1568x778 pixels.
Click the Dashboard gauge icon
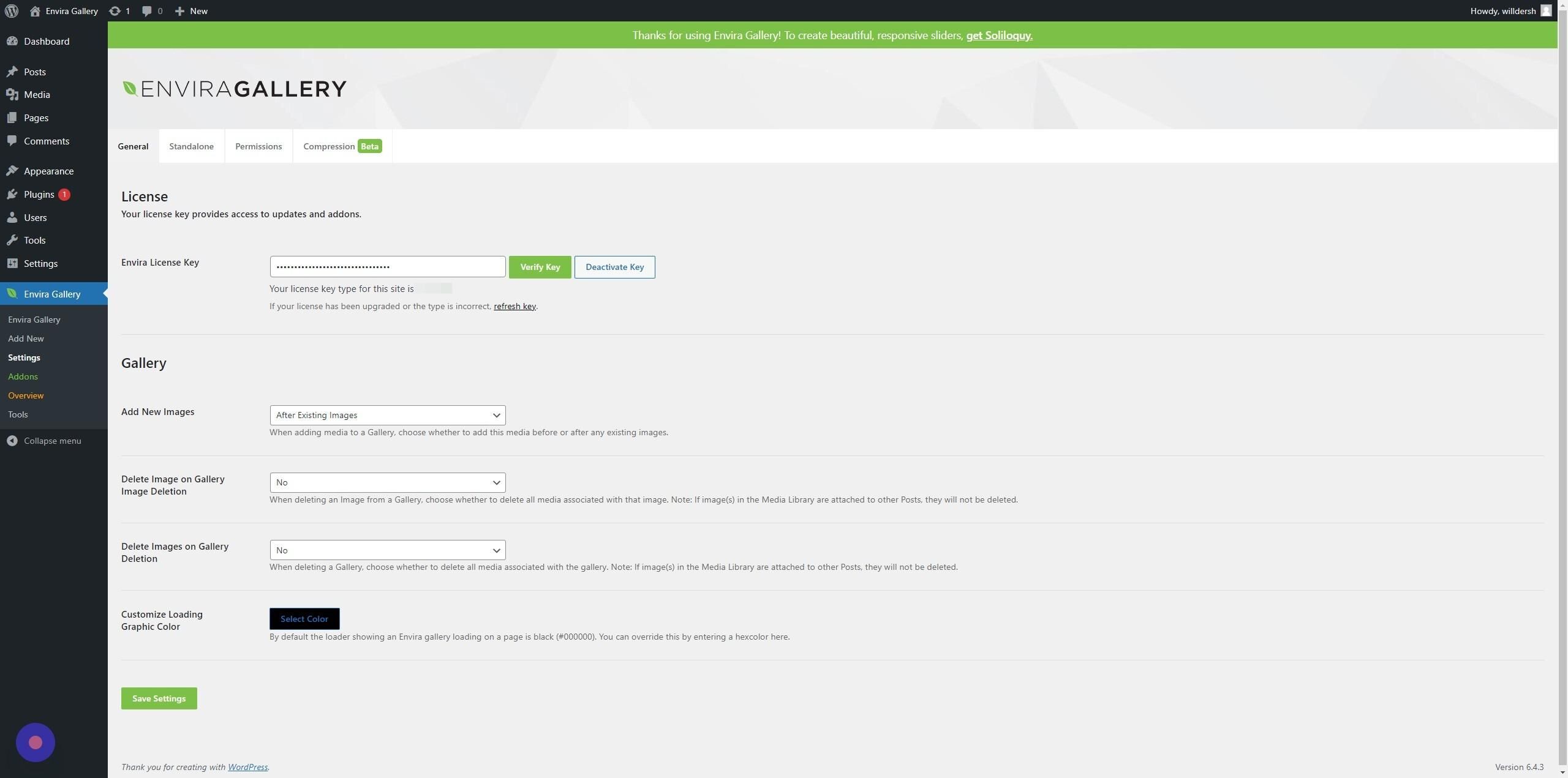point(12,41)
